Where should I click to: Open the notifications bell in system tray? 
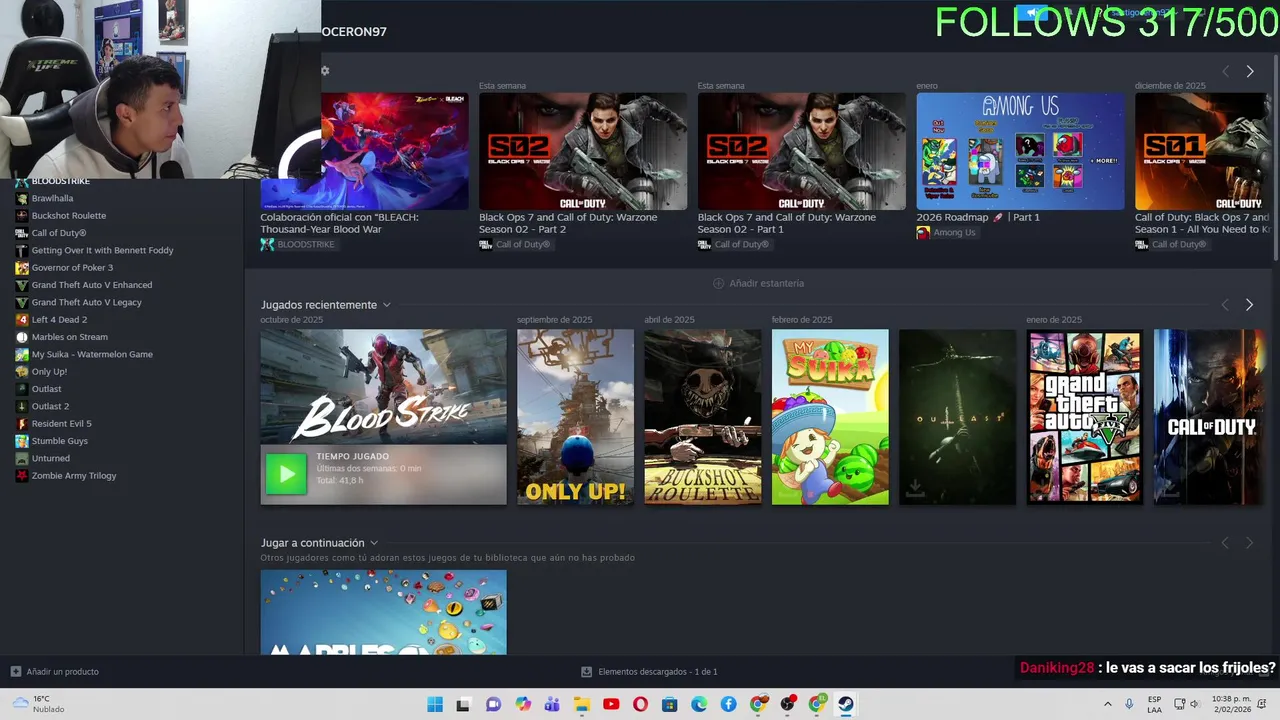1263,704
